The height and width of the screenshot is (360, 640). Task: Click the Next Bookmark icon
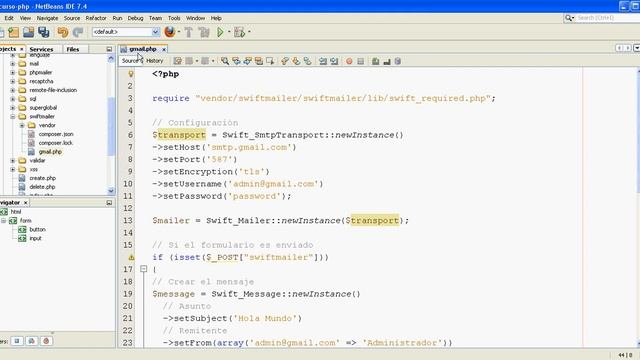click(x=296, y=61)
